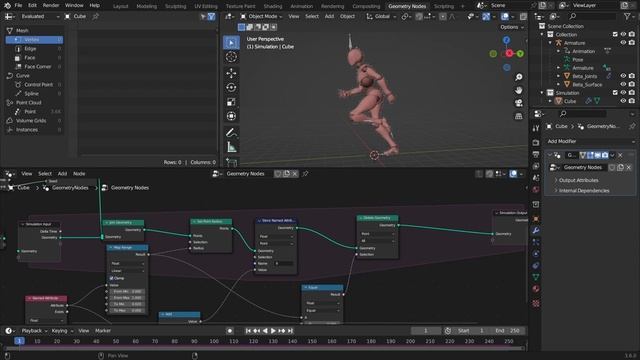This screenshot has height=360, width=640.
Task: Click the pan hand icon in viewport
Action: tap(518, 90)
